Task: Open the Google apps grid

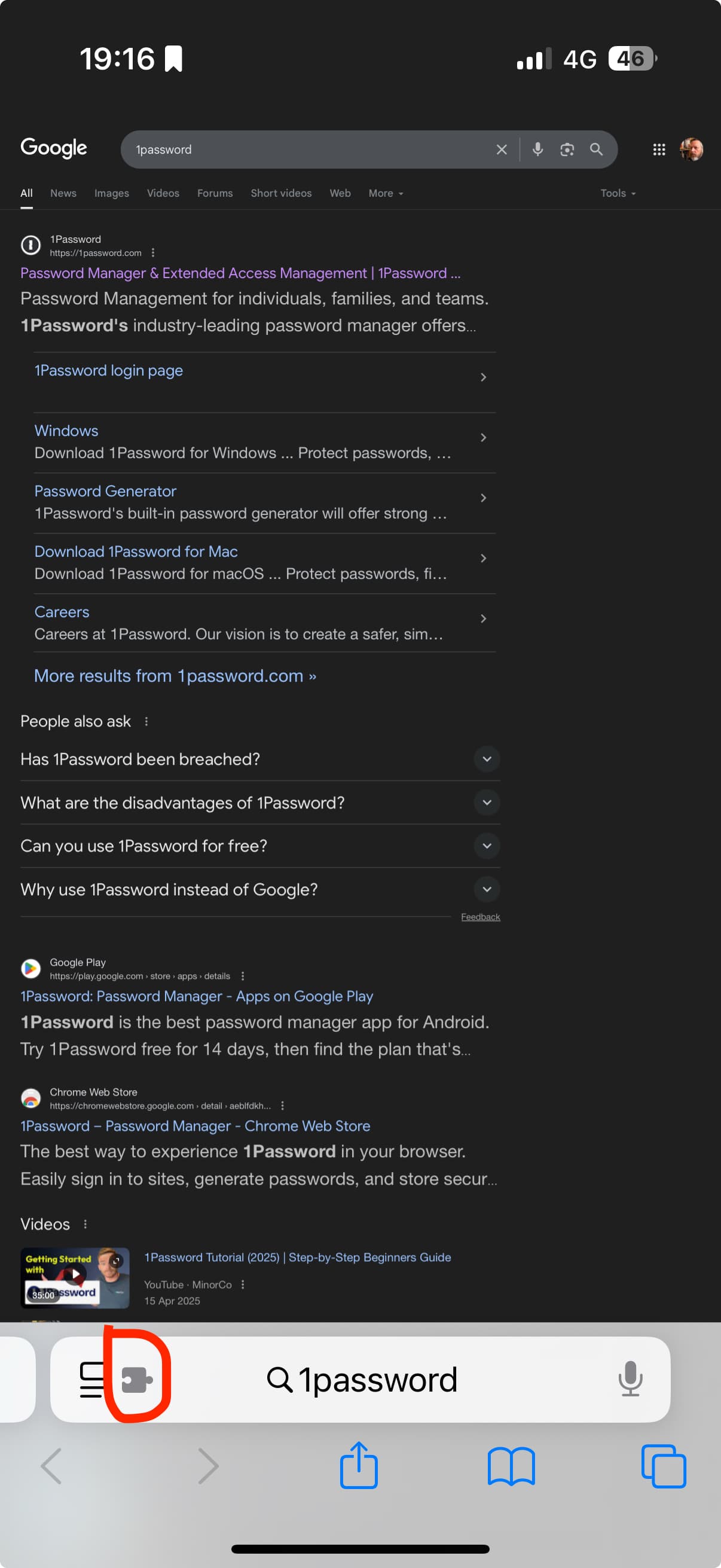Action: click(659, 149)
